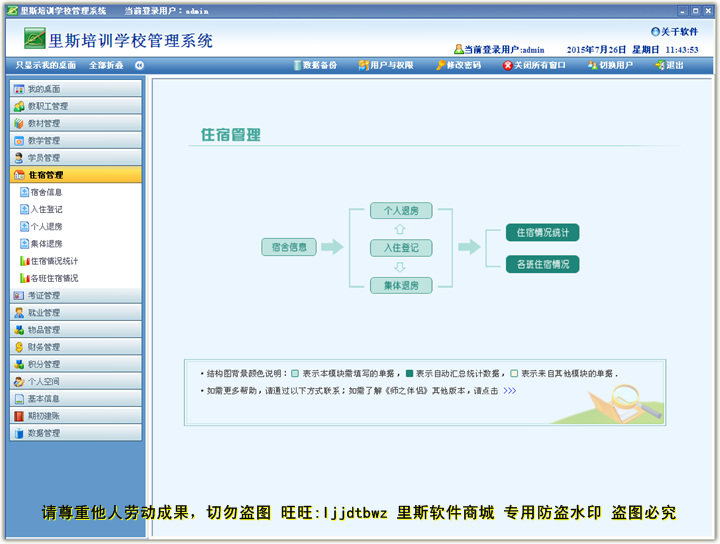Click 退出 toolbar item

(x=669, y=65)
